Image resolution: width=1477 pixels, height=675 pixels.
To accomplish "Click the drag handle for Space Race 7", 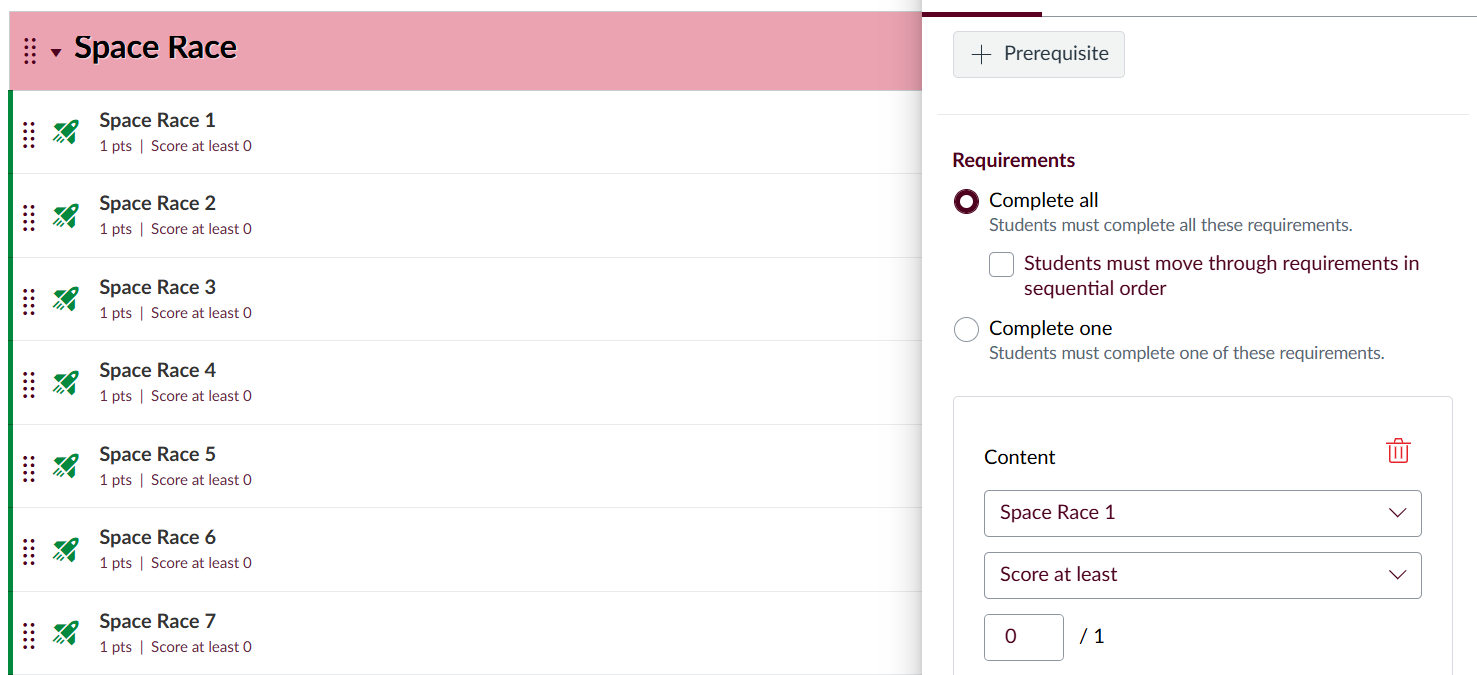I will tap(29, 634).
